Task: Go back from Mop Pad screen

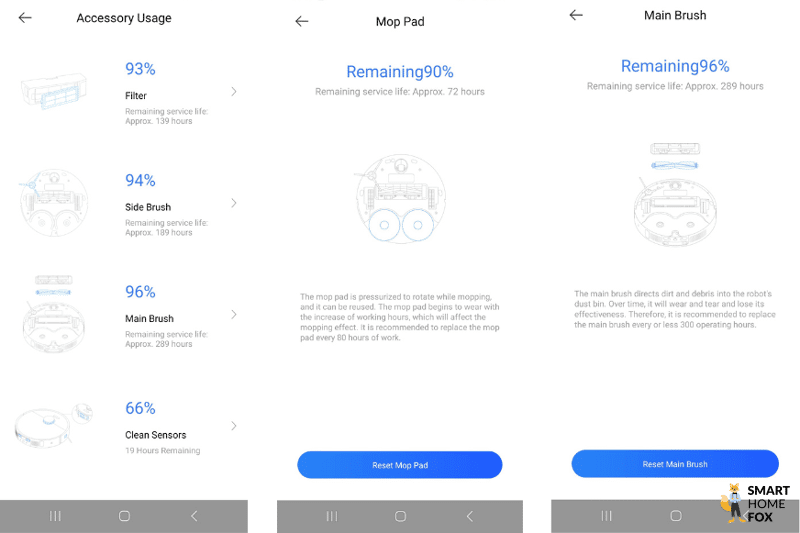Action: 302,21
